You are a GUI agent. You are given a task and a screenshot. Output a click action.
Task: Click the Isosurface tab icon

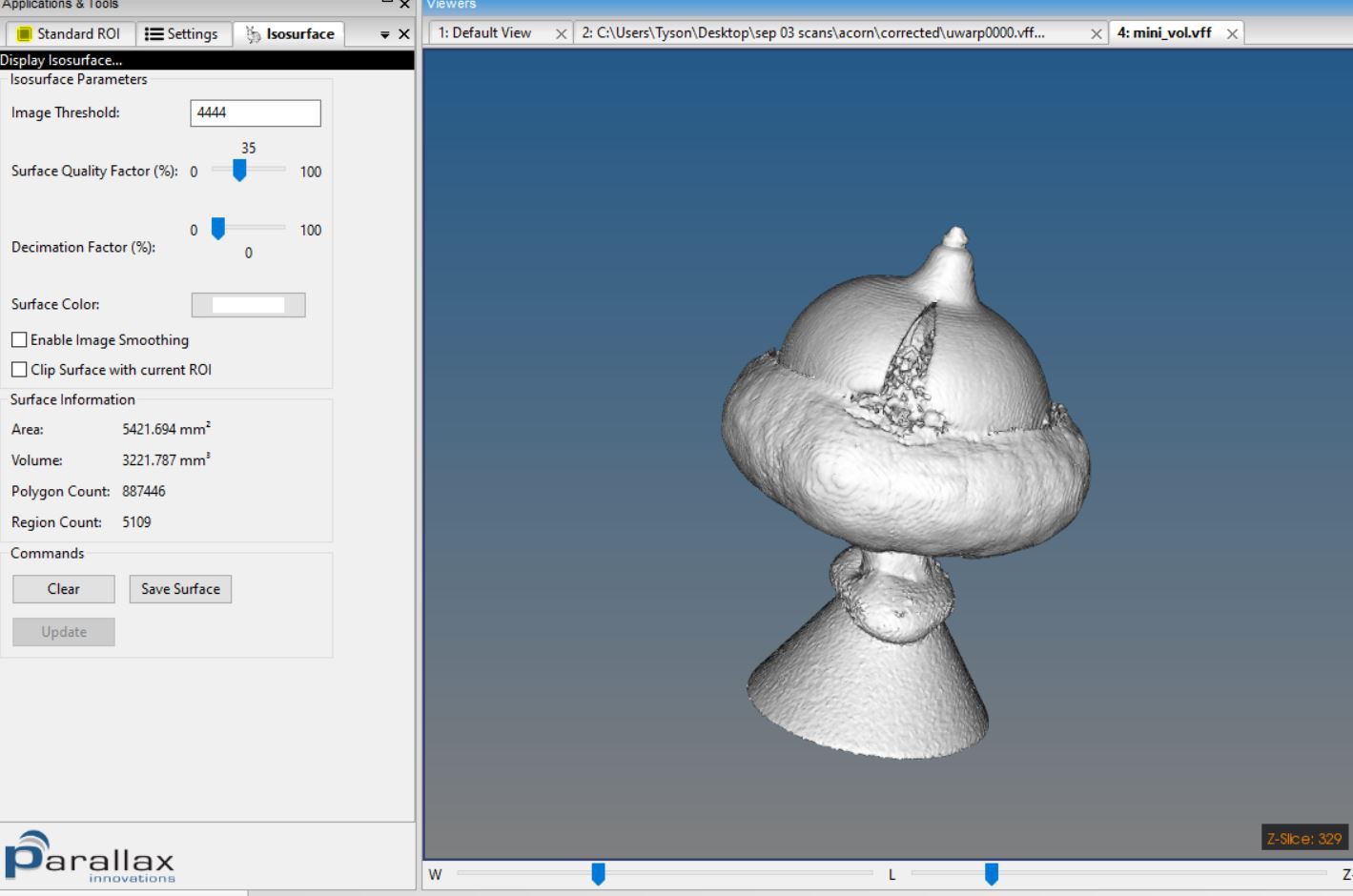(253, 34)
